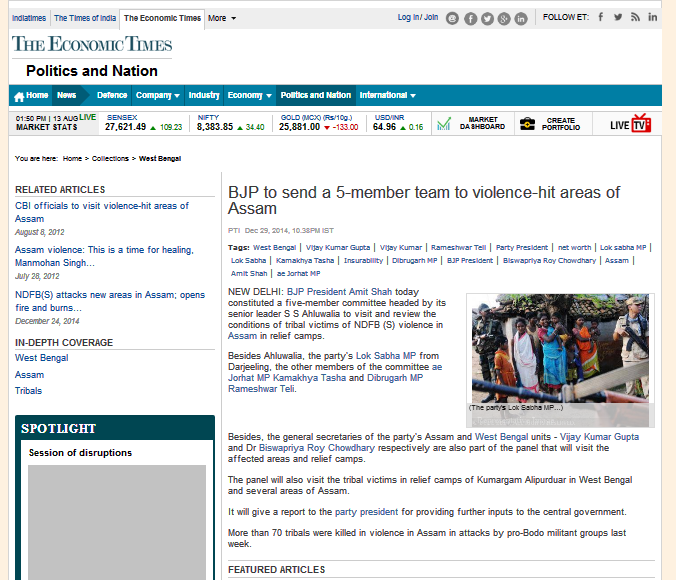The width and height of the screenshot is (676, 580).
Task: Open the Session of disruptions spotlight image
Action: (117, 522)
